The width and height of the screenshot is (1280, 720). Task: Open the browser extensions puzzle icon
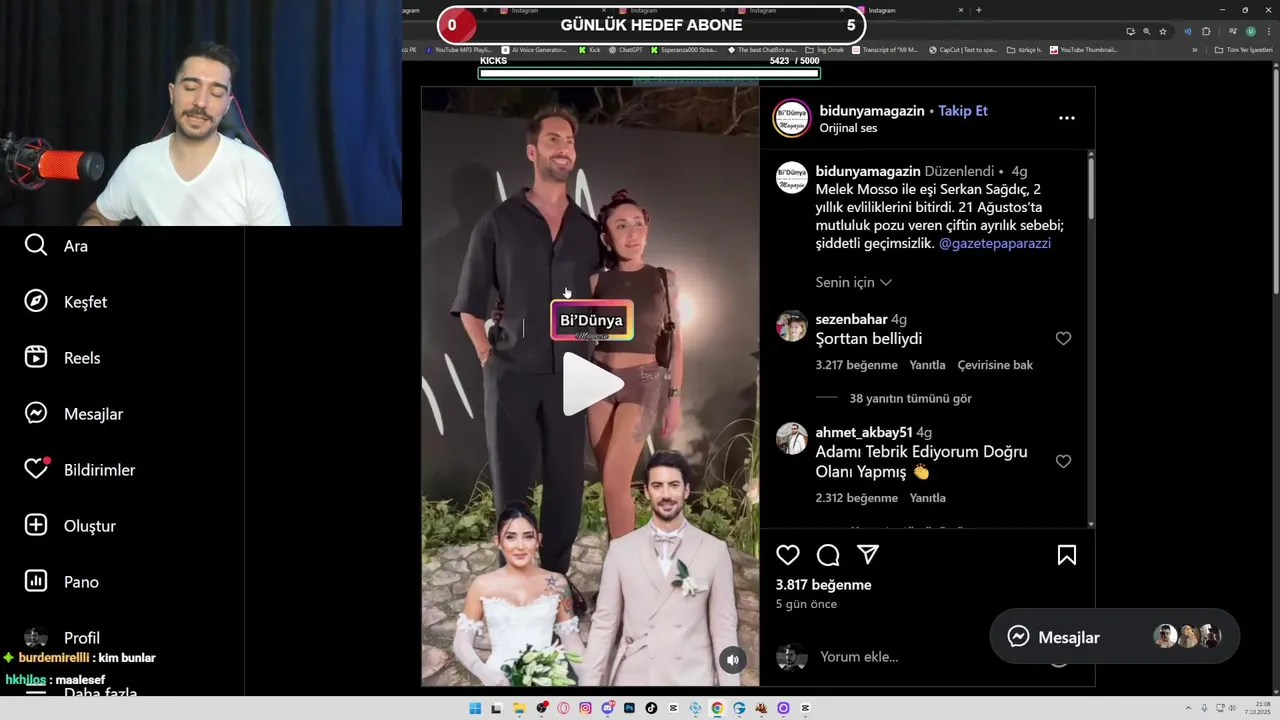1206,31
